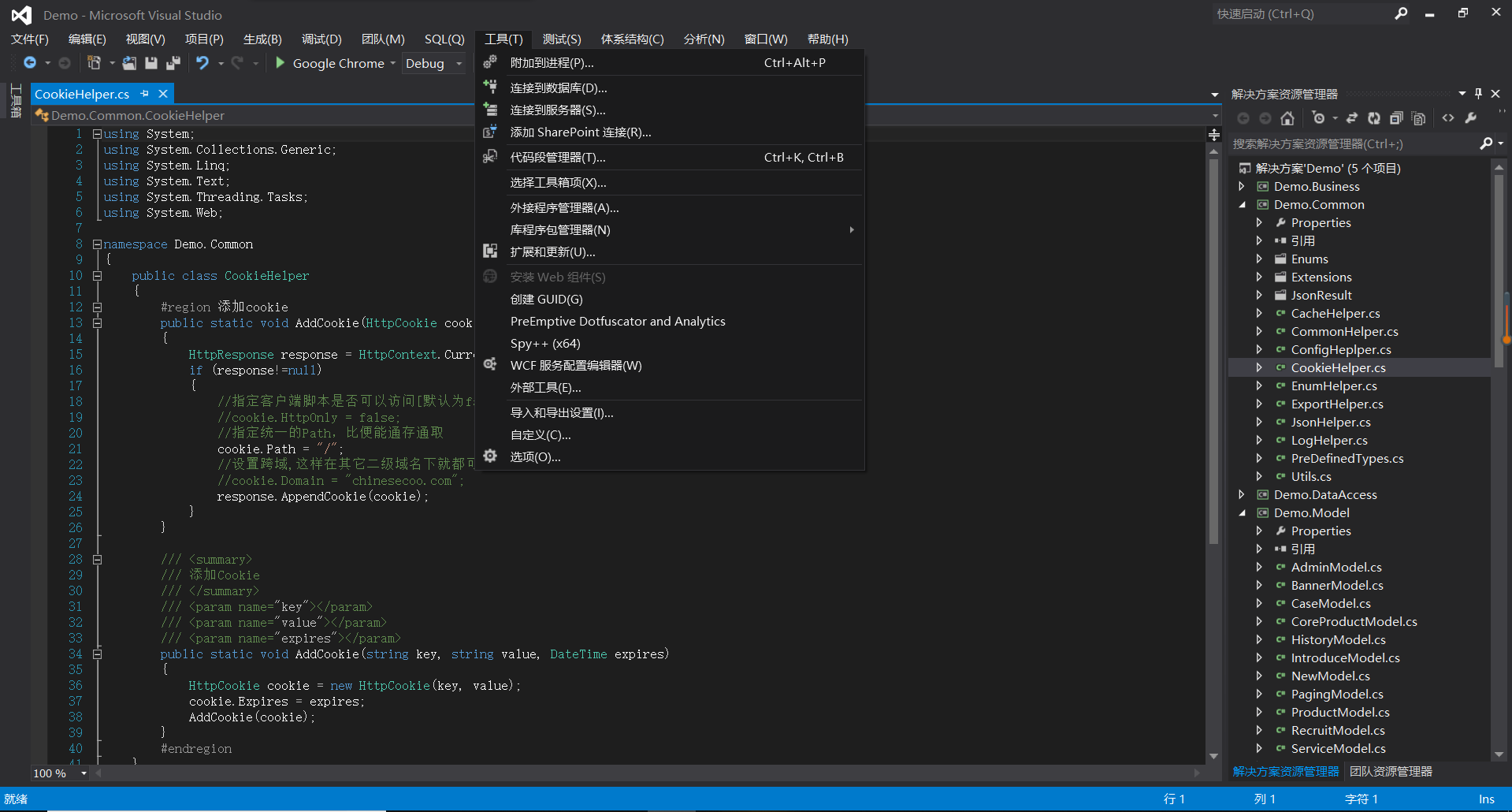Image resolution: width=1512 pixels, height=812 pixels.
Task: Collapse the namespace Demo.Common code outline
Action: (x=97, y=244)
